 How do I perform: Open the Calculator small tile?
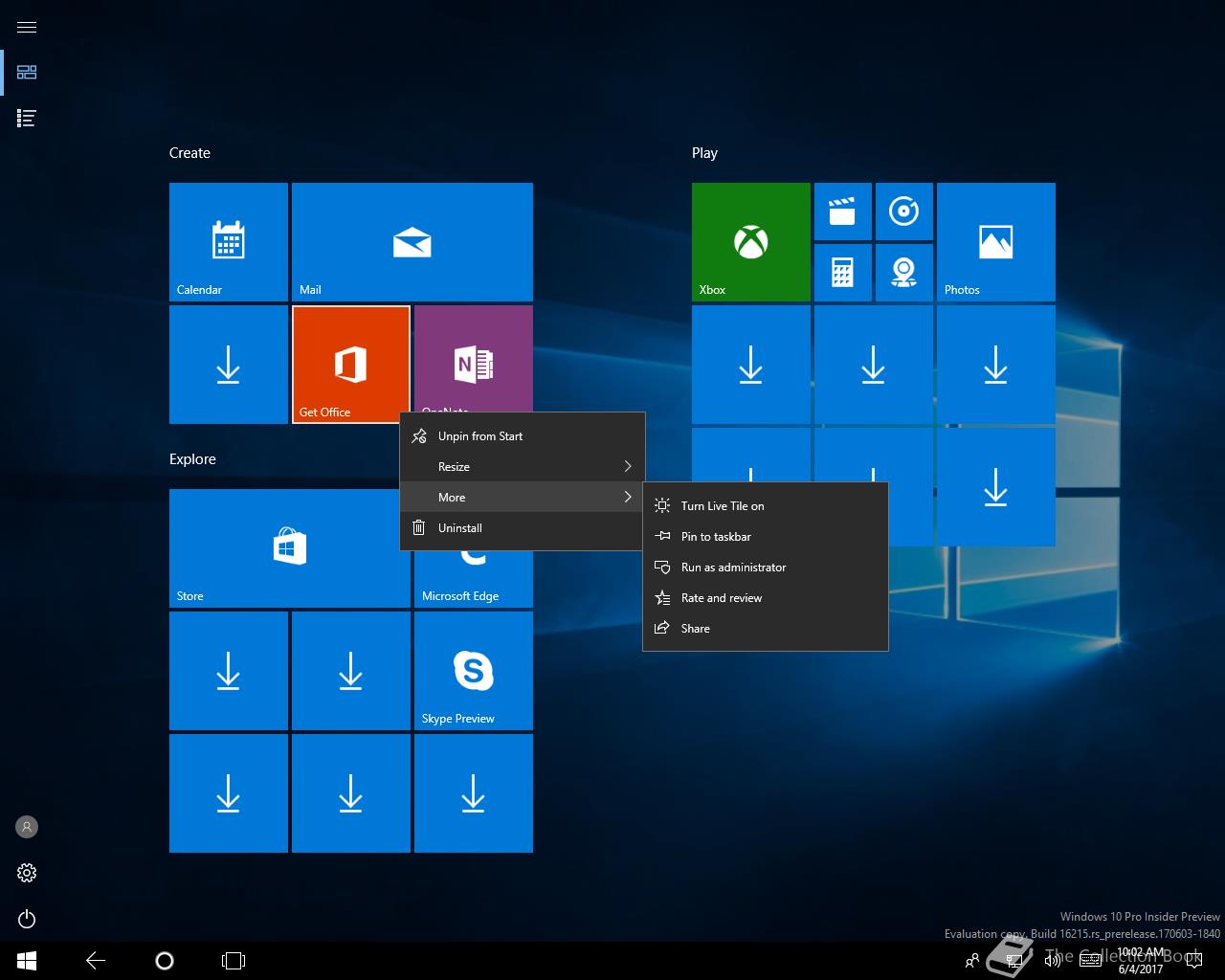843,273
